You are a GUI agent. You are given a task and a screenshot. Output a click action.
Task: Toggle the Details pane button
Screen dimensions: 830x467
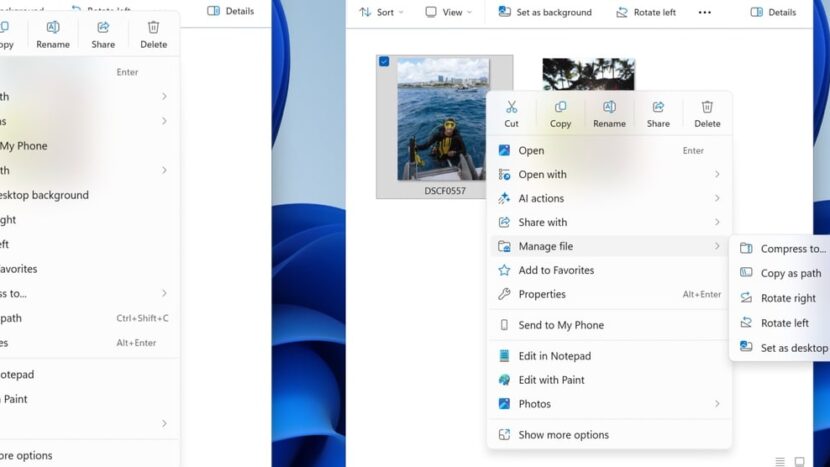(773, 12)
